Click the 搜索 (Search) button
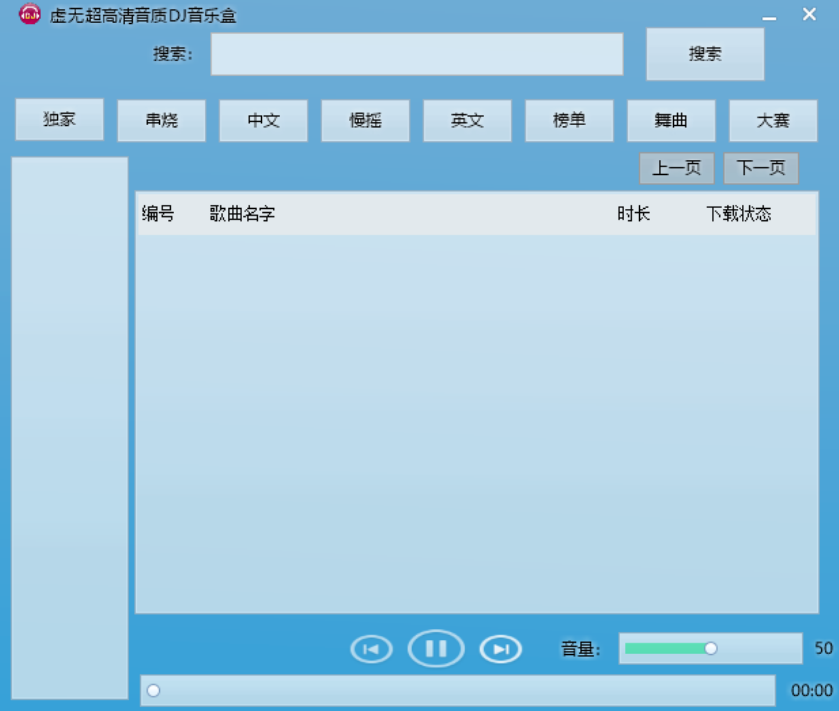The image size is (839, 711). click(x=705, y=52)
